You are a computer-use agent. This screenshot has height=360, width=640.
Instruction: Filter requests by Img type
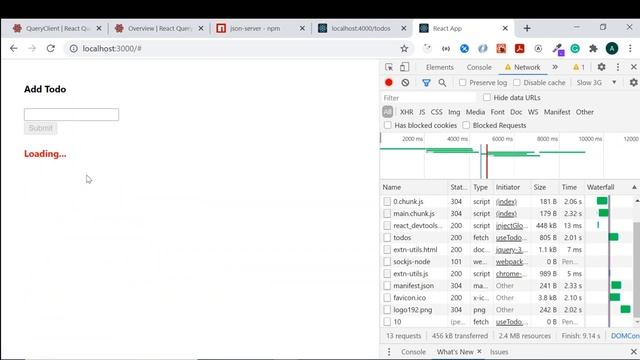pyautogui.click(x=454, y=112)
